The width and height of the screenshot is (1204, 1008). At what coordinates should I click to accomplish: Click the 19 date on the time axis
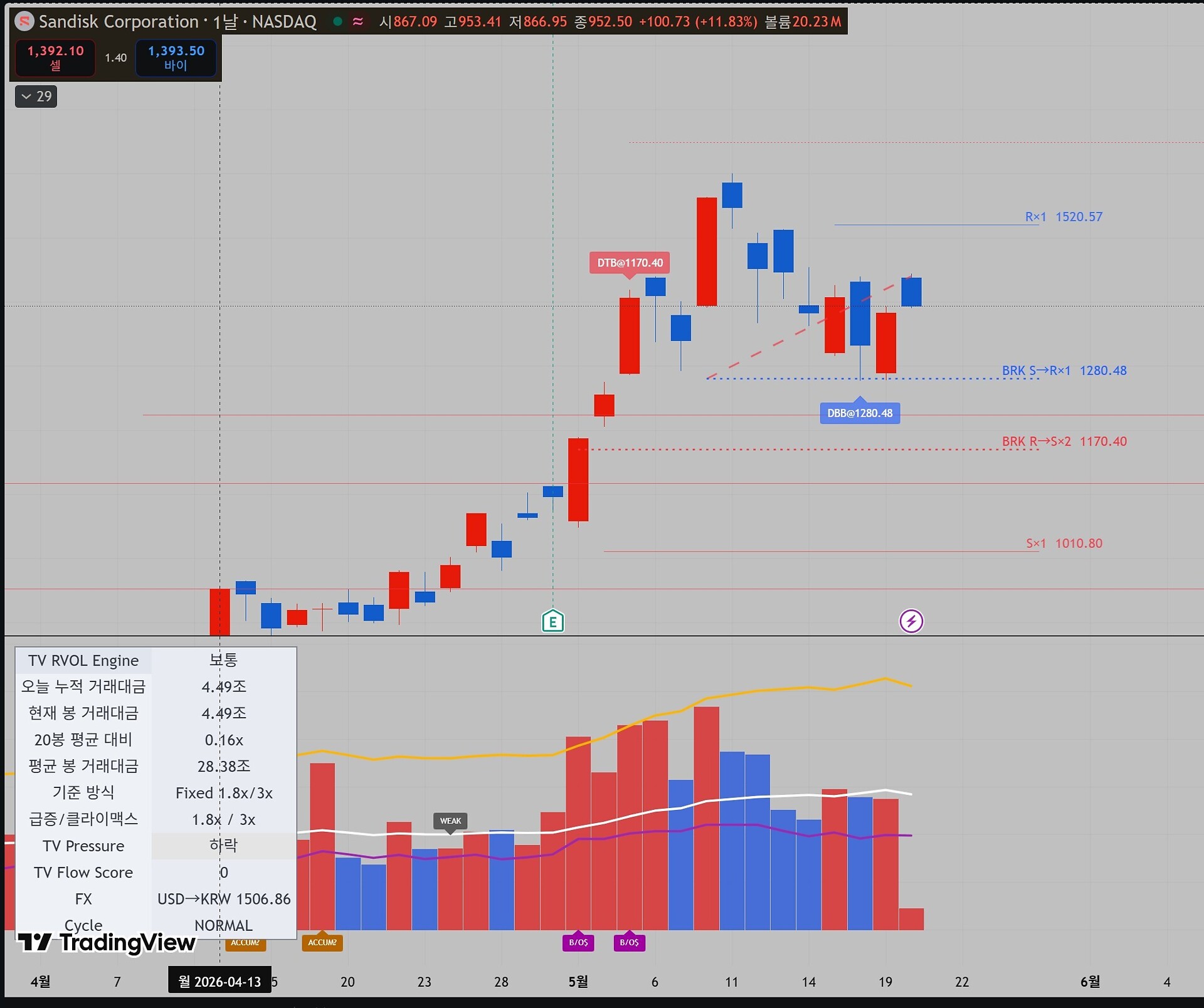885,982
